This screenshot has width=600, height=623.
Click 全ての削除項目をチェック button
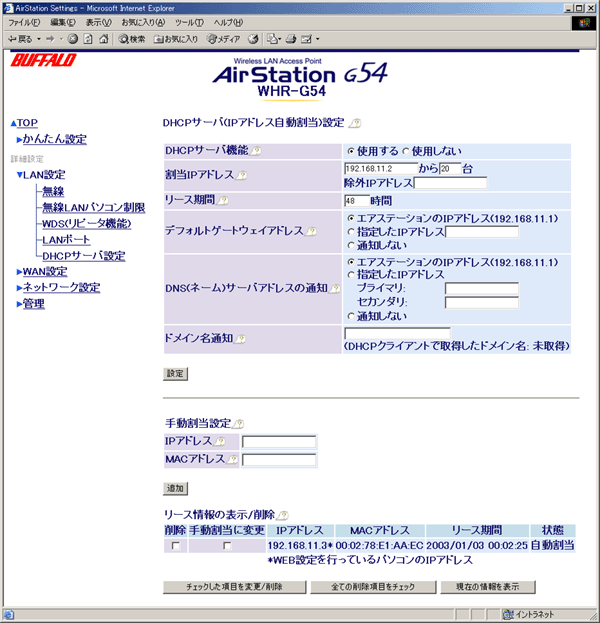coord(373,587)
